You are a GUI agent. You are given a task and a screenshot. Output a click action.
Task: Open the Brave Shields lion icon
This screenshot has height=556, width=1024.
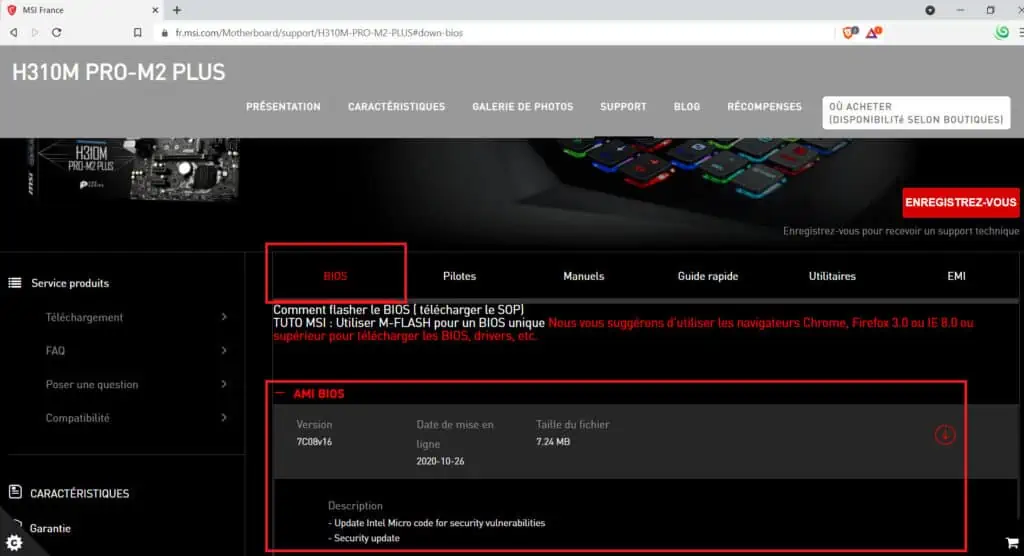pos(849,32)
